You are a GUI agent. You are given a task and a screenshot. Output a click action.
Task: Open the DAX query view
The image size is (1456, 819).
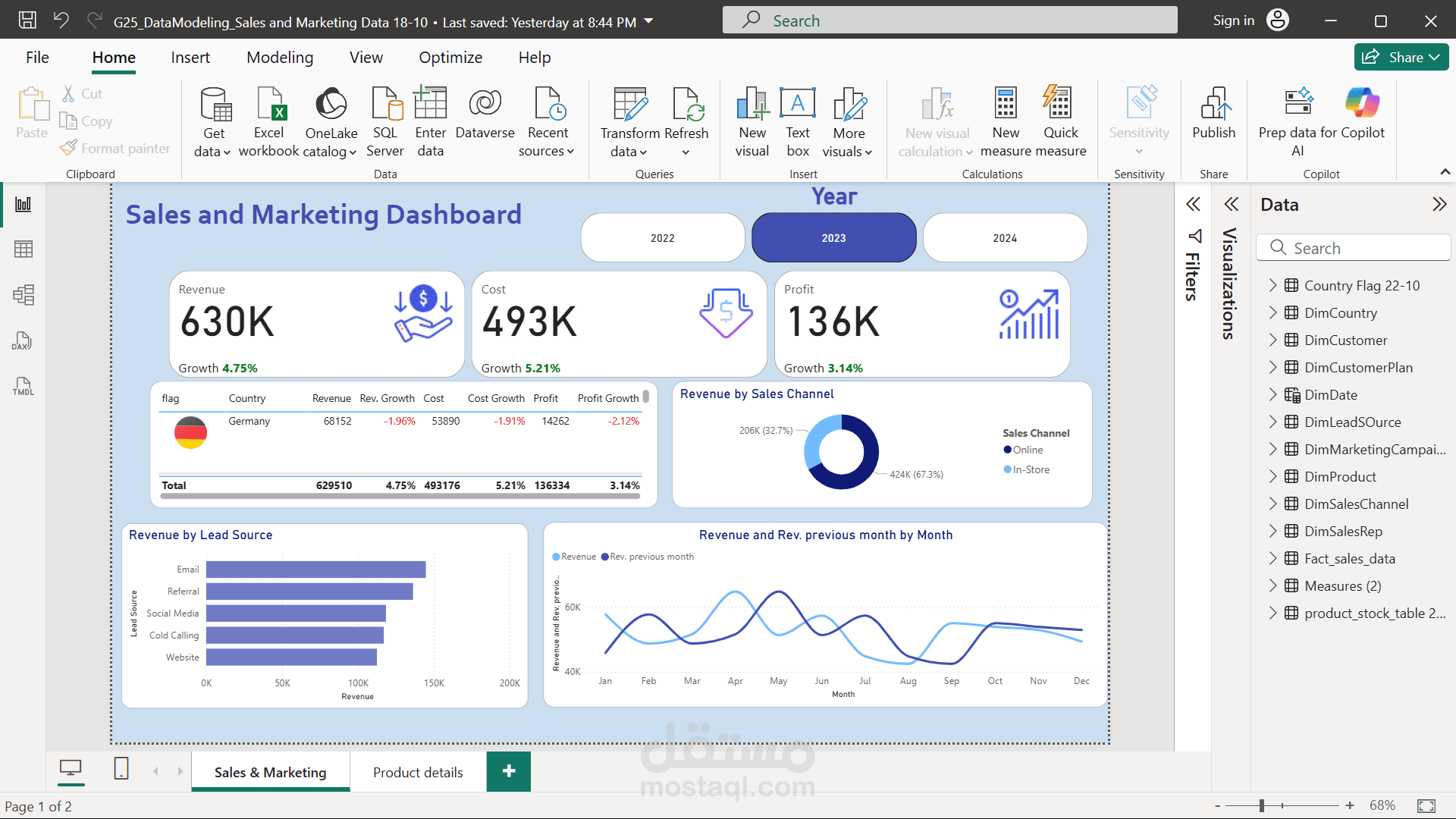pyautogui.click(x=23, y=340)
